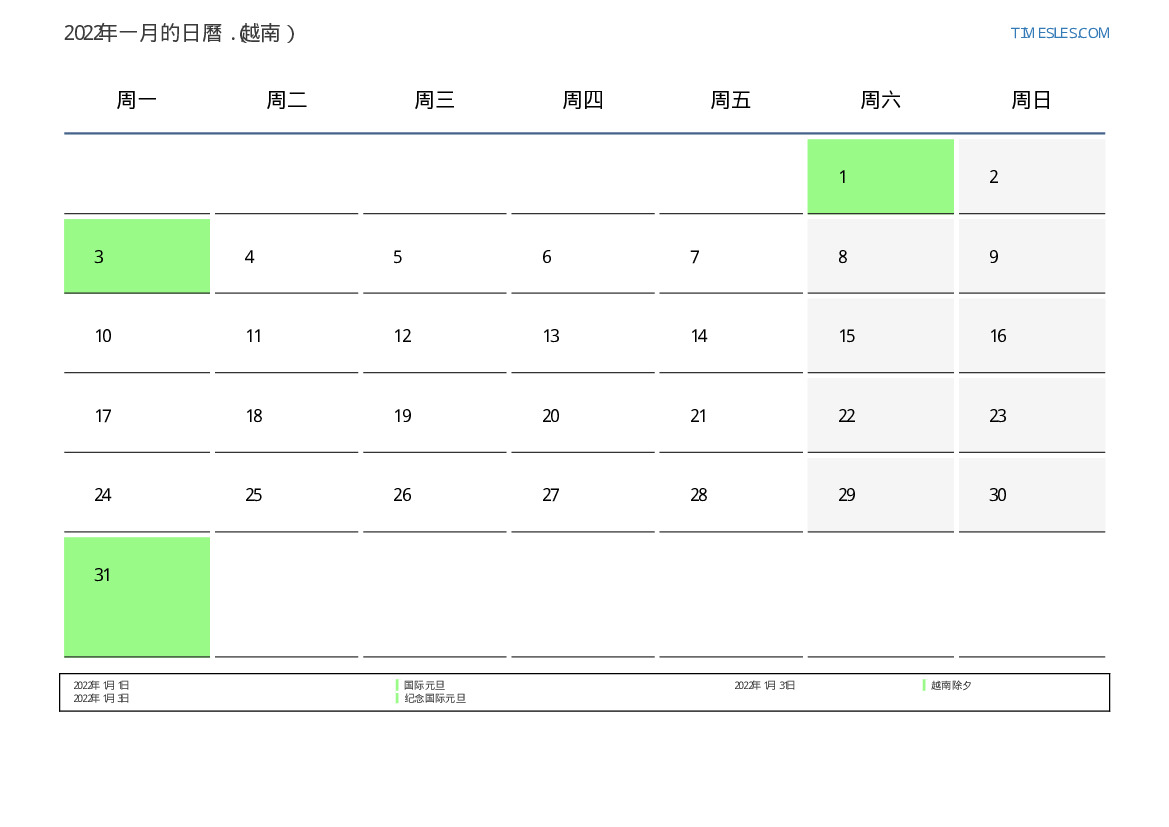
Task: Select date 5 in the calendar
Action: coord(435,256)
